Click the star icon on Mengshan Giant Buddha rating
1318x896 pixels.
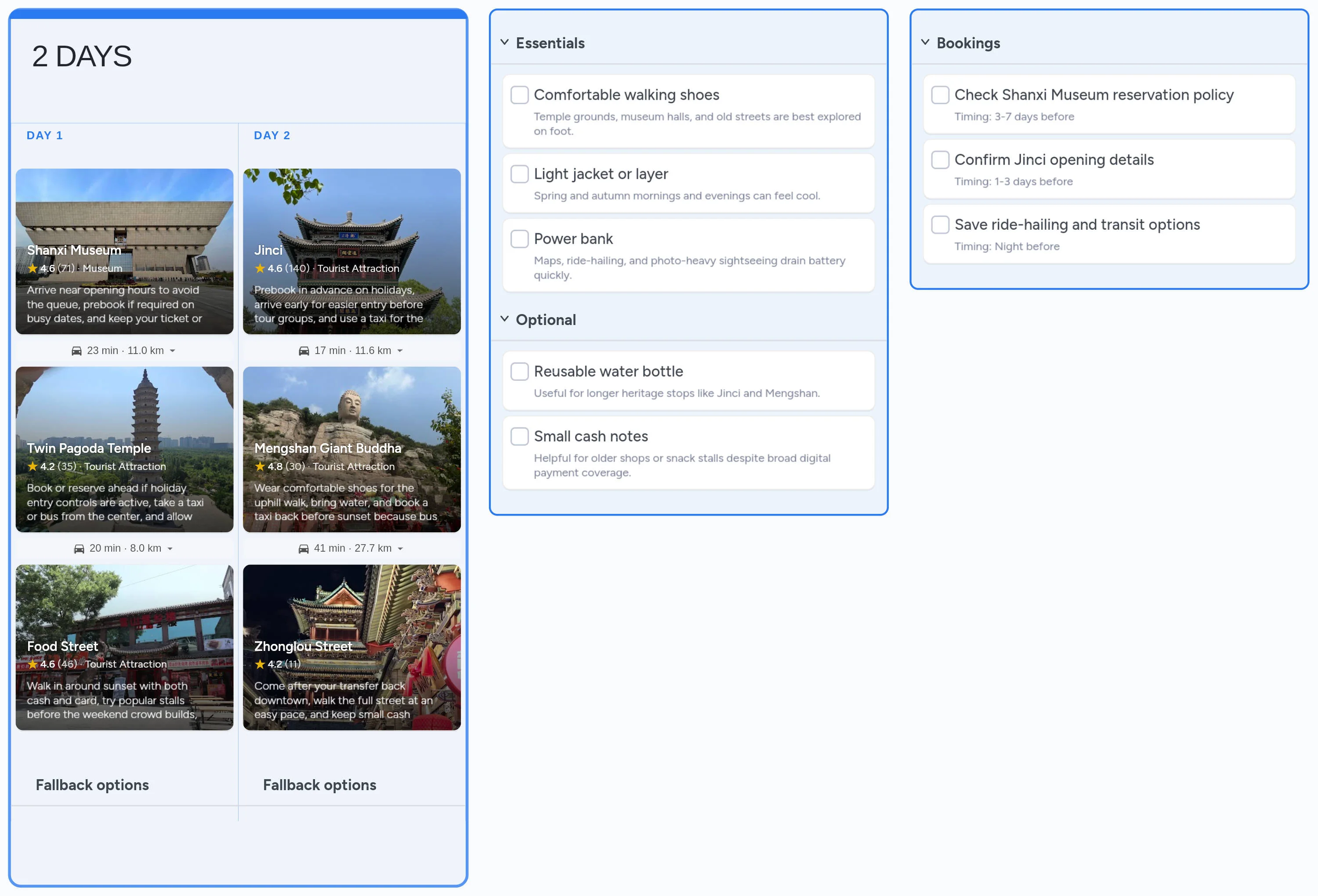pyautogui.click(x=260, y=467)
